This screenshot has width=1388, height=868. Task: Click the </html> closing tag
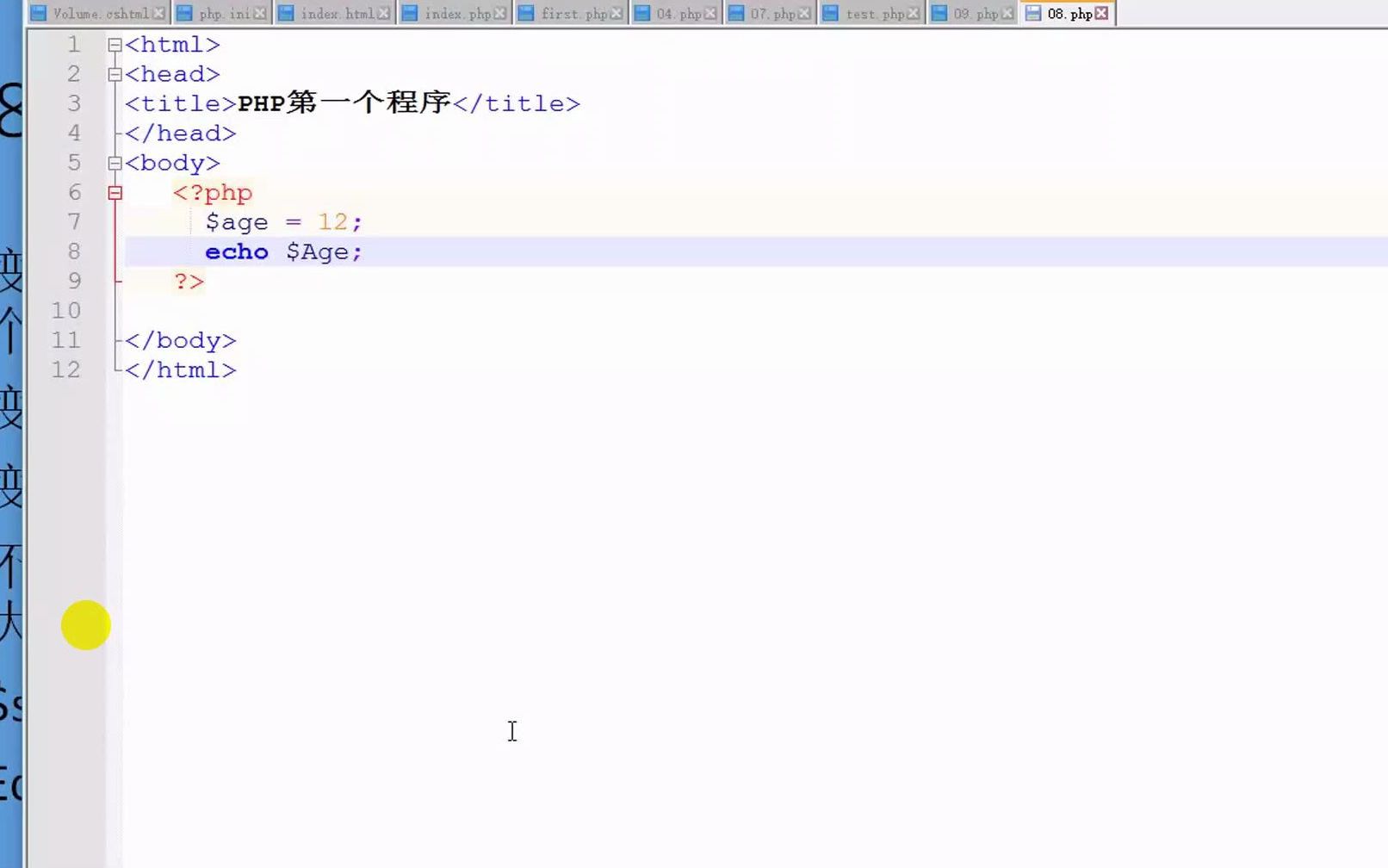[x=180, y=369]
